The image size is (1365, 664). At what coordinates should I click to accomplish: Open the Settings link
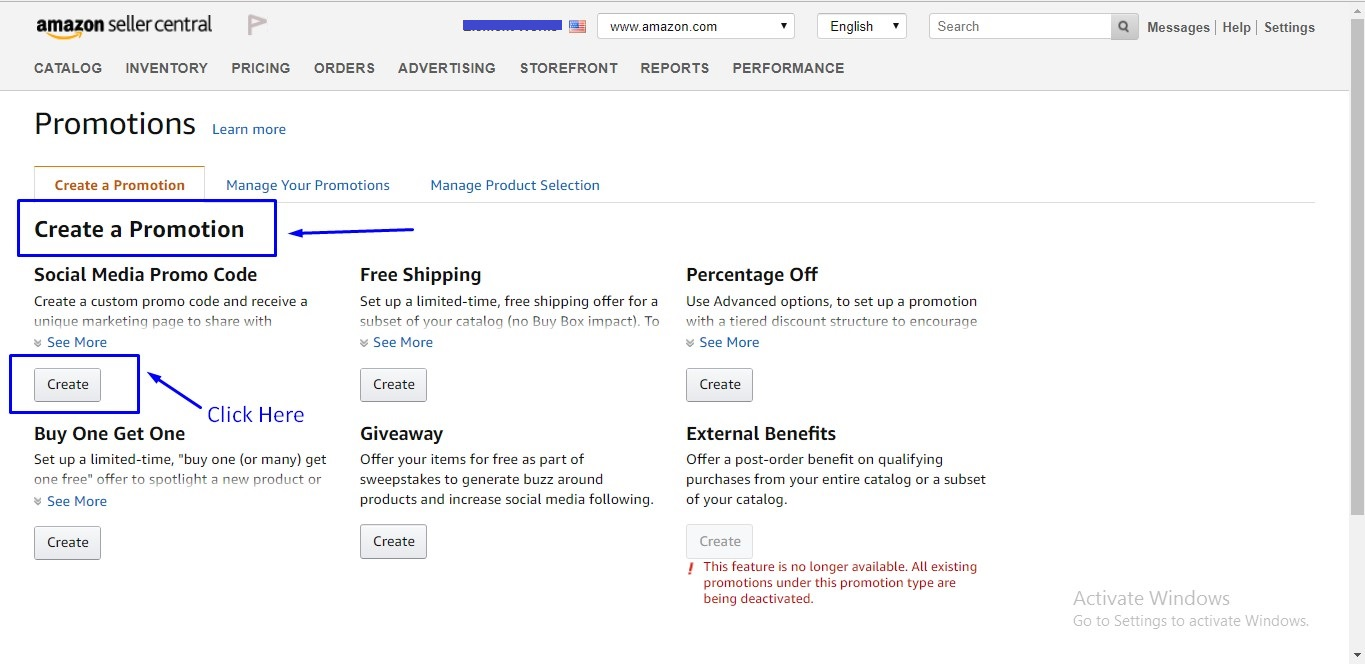[x=1289, y=27]
